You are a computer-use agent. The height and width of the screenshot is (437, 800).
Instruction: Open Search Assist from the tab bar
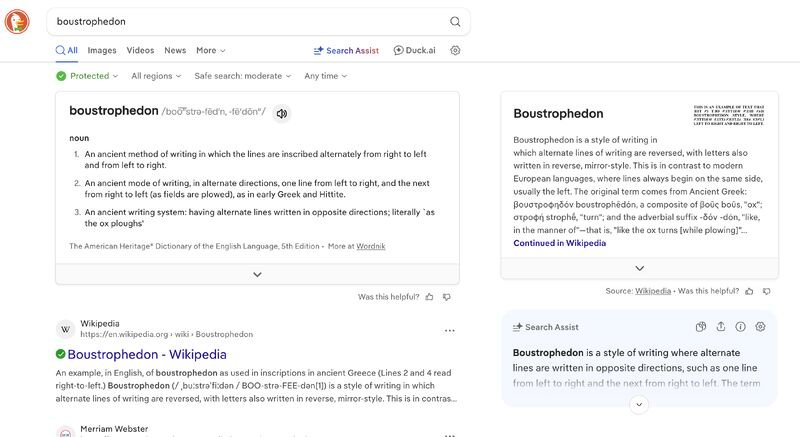pyautogui.click(x=346, y=50)
